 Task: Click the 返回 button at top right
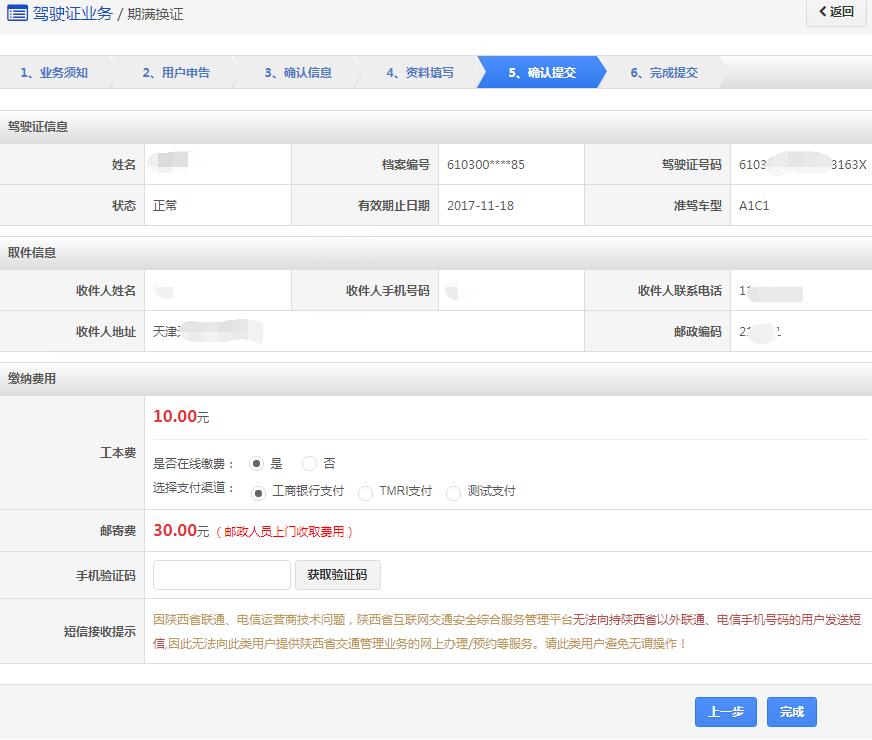tap(836, 13)
